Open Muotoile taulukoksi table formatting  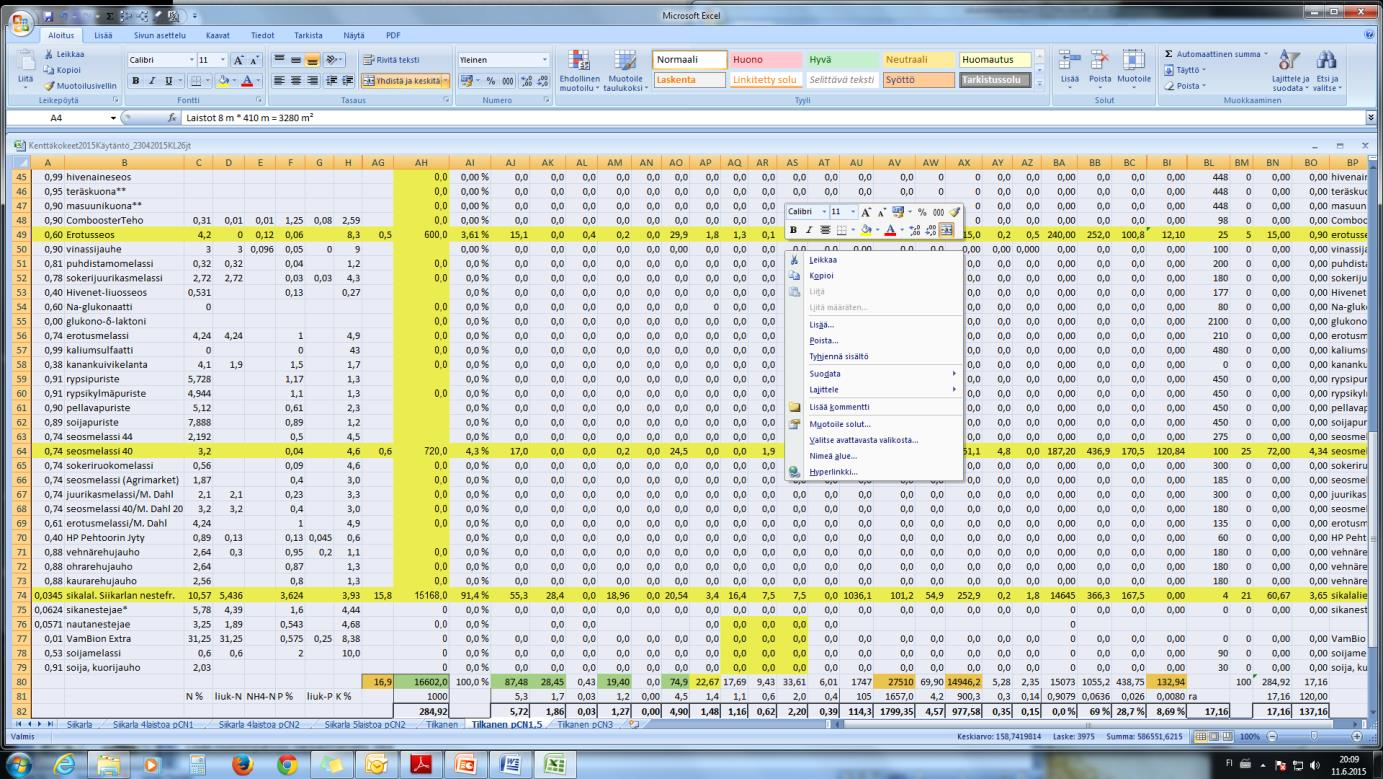point(626,69)
